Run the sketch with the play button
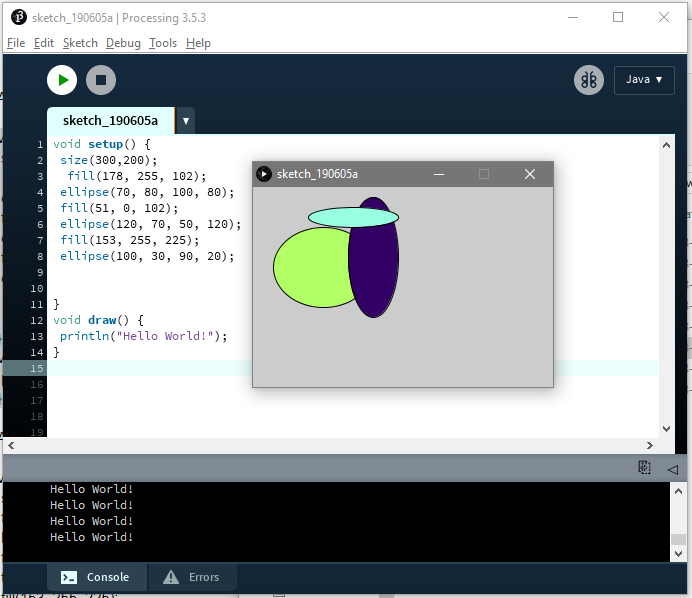Image resolution: width=692 pixels, height=598 pixels. (62, 80)
